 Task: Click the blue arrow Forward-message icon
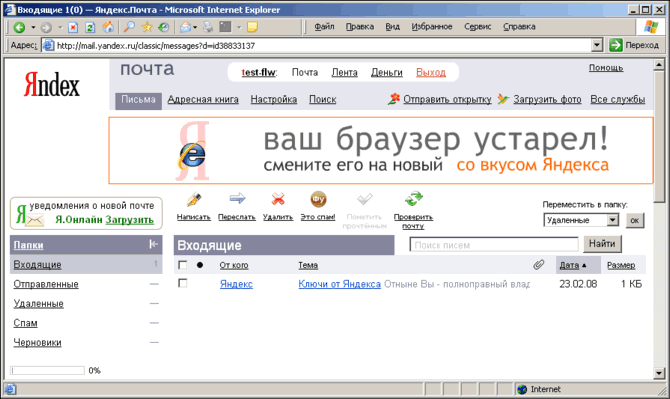(237, 198)
